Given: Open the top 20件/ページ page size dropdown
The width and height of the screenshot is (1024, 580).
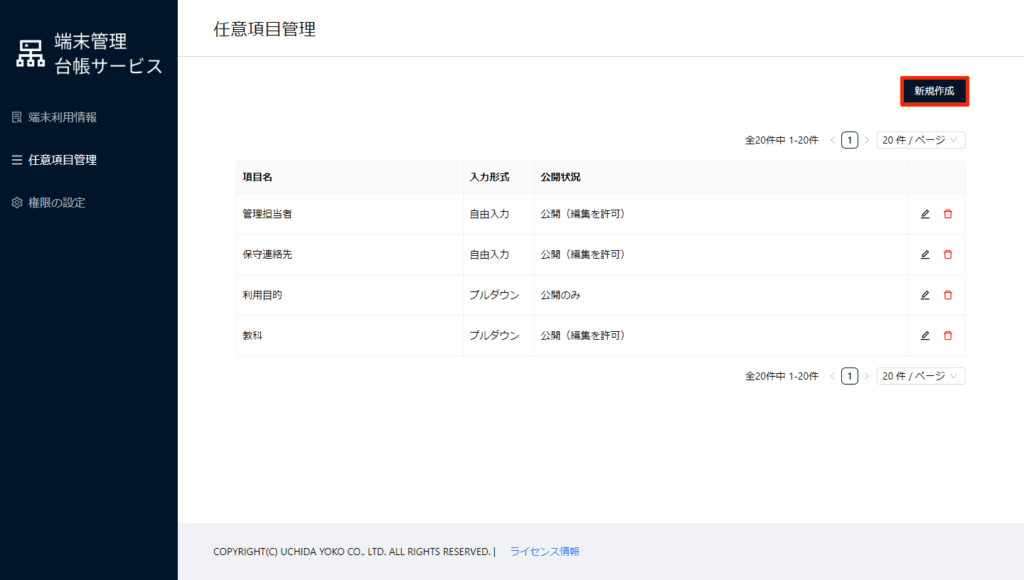Looking at the screenshot, I should (920, 140).
